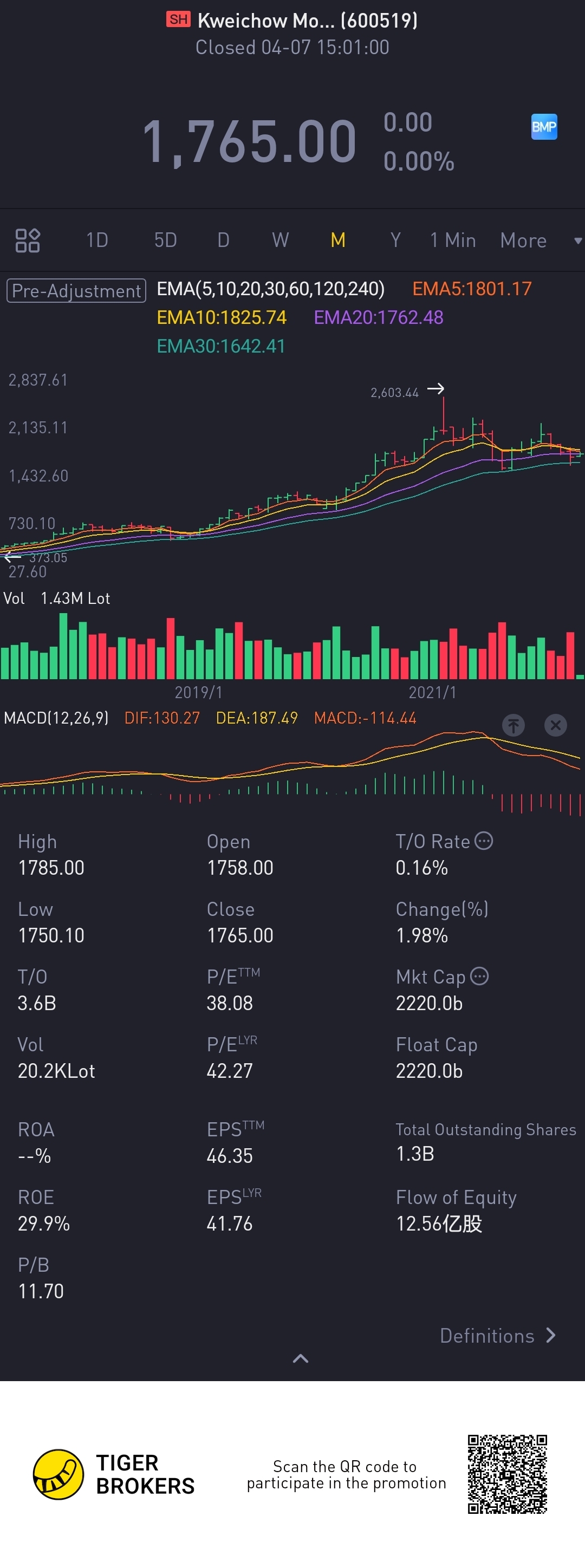Tap the BMP quote badge icon

(x=544, y=127)
